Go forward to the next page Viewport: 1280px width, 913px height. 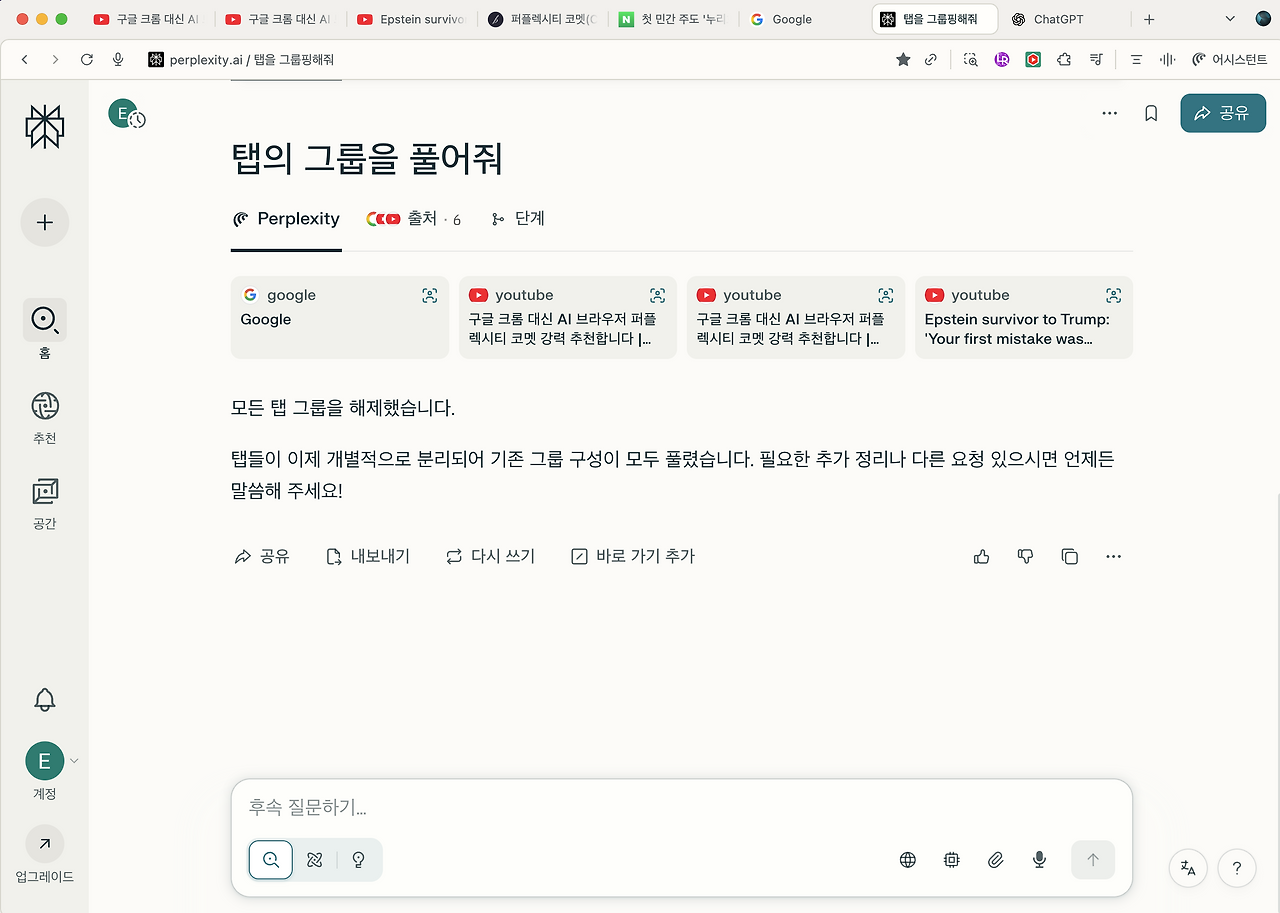tap(55, 60)
